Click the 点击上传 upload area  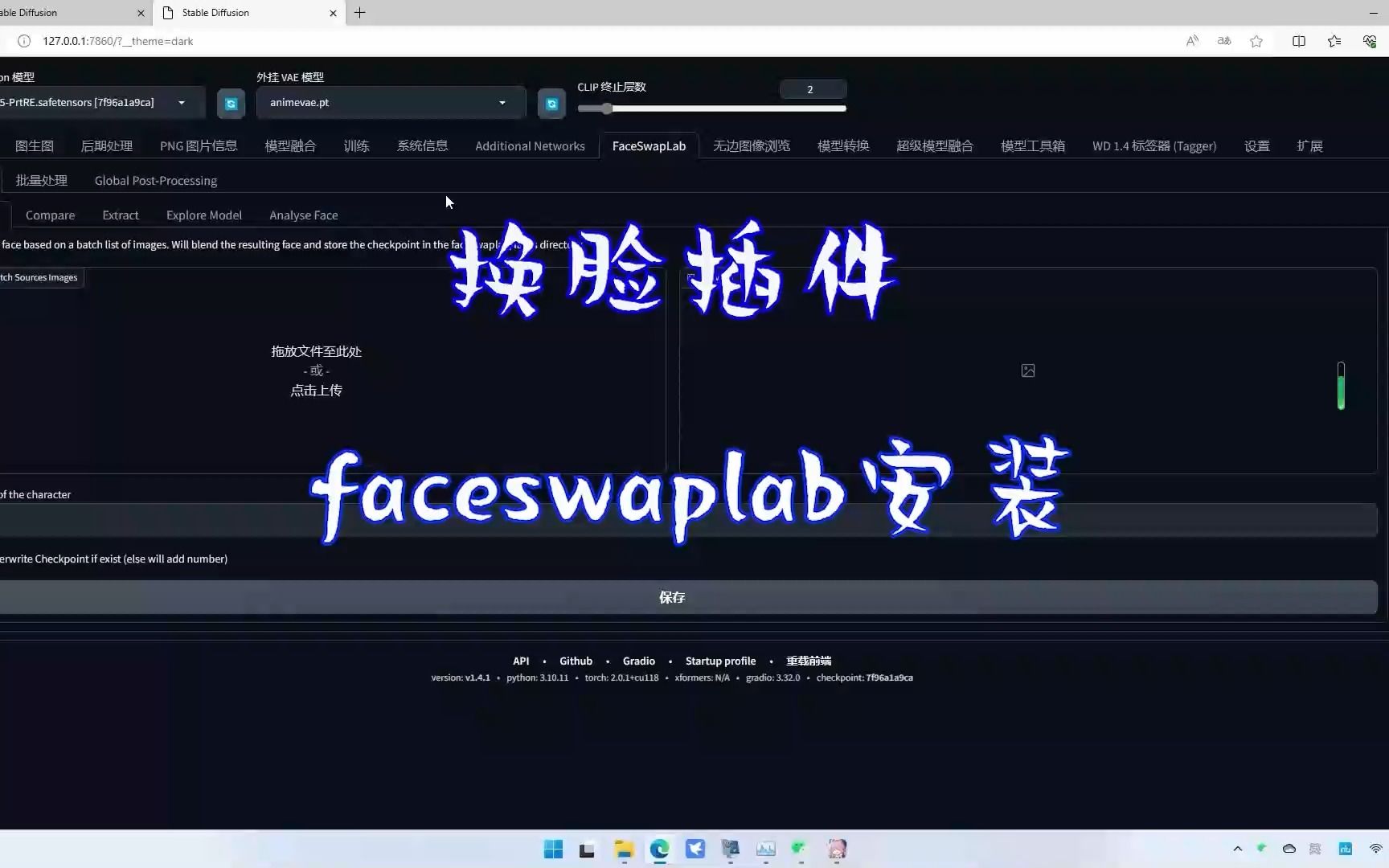[316, 390]
